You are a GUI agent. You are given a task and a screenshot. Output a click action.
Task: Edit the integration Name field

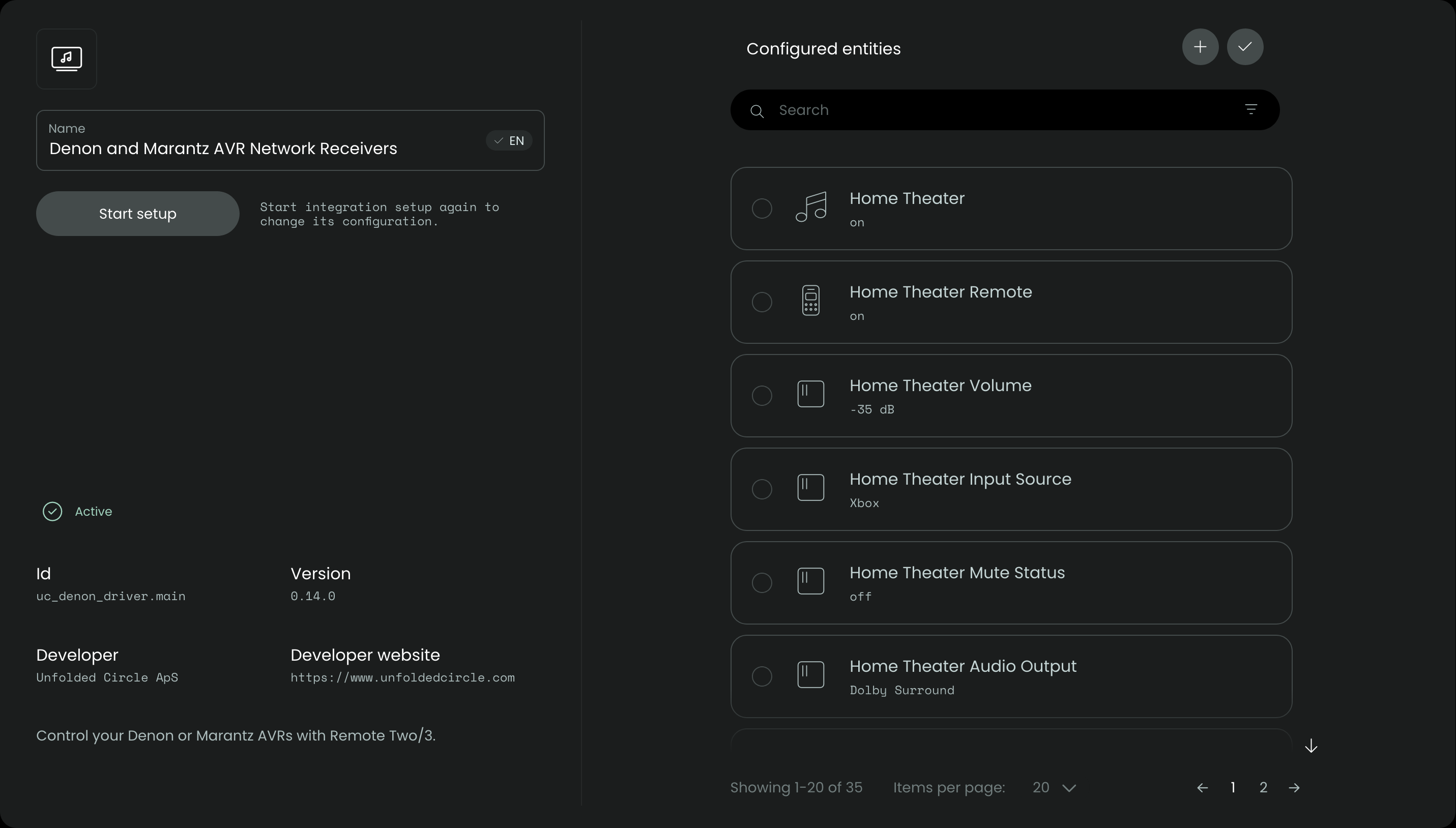290,140
